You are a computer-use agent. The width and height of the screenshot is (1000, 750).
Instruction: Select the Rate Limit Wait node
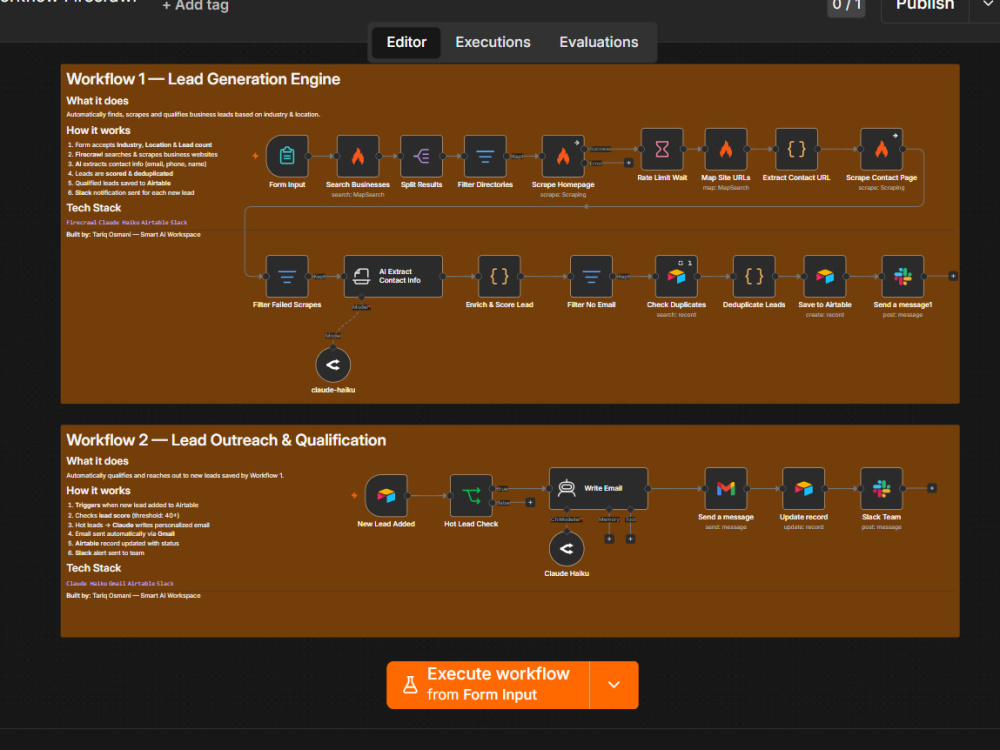tap(662, 149)
